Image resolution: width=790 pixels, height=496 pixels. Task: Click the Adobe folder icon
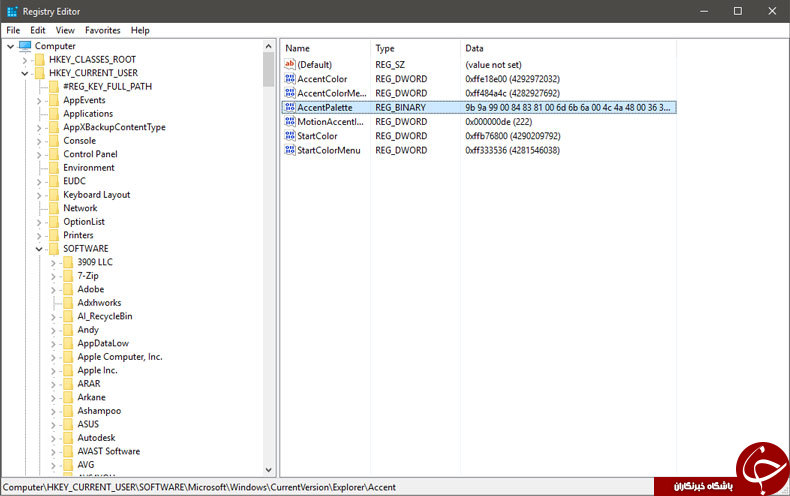click(68, 289)
